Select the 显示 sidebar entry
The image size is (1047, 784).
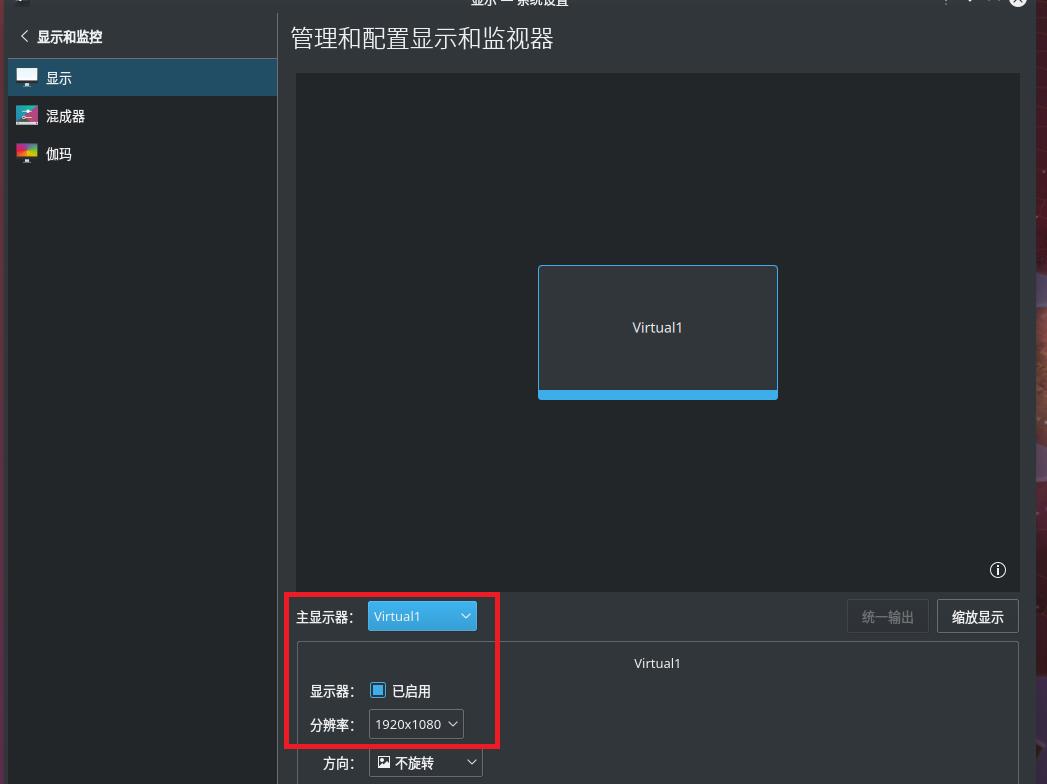click(x=59, y=78)
